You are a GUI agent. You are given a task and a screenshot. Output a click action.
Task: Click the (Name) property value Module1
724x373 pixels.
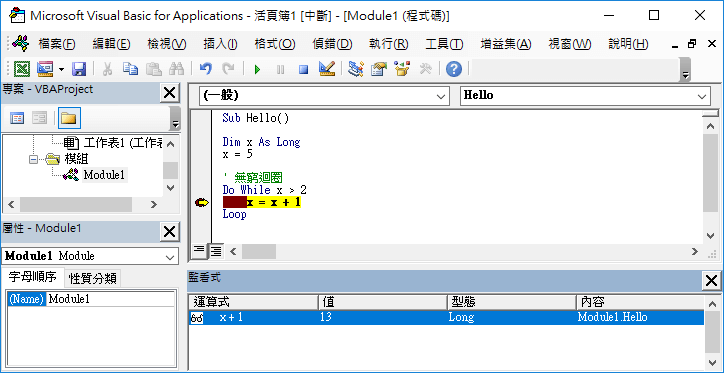point(110,299)
